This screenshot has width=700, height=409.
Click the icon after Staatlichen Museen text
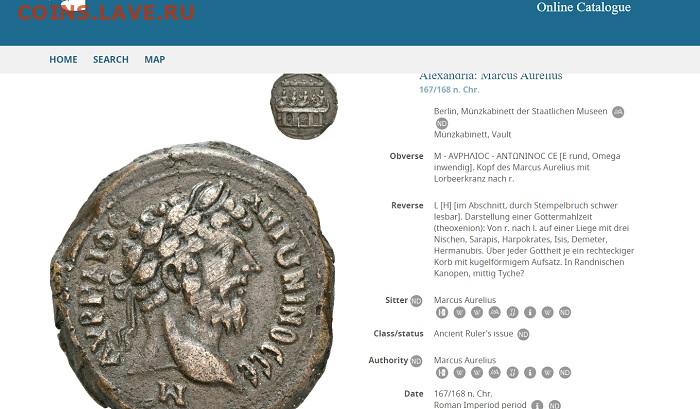pos(618,112)
